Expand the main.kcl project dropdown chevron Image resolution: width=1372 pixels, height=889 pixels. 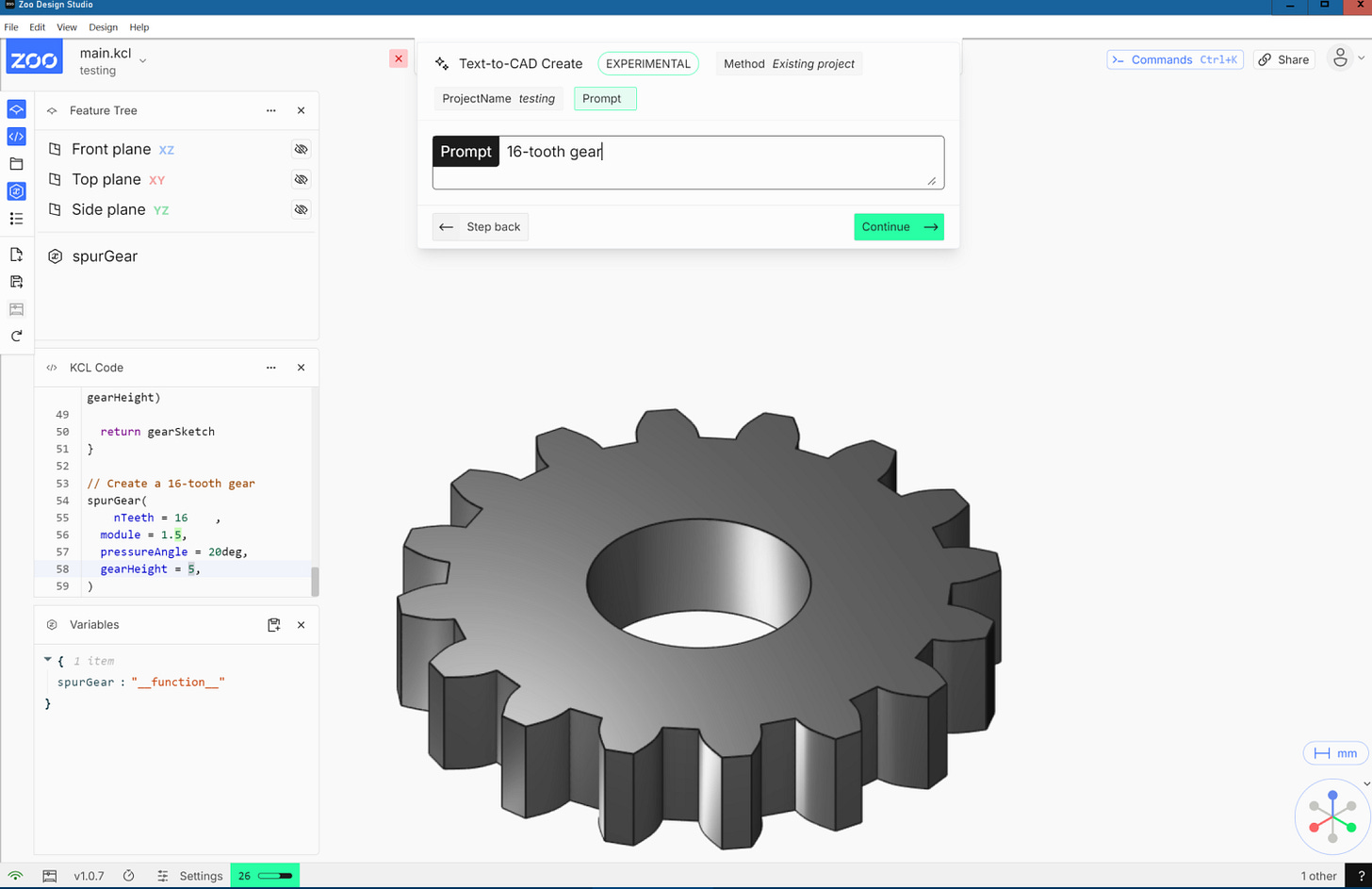[x=143, y=61]
